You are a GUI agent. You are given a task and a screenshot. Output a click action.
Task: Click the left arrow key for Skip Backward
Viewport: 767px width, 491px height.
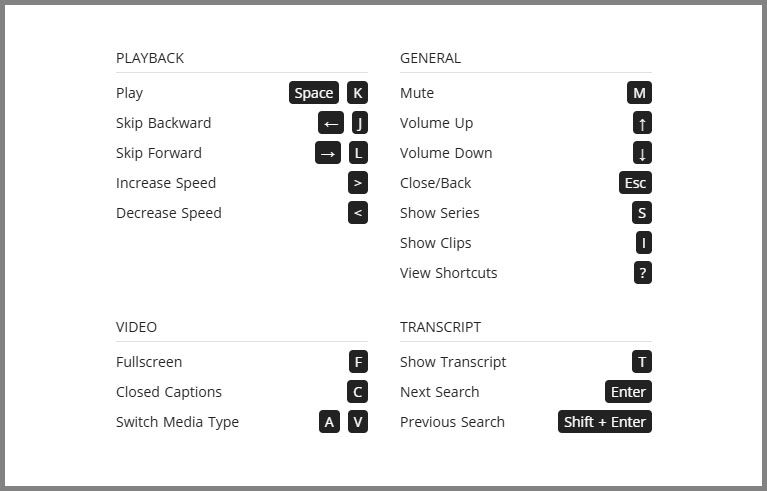tap(331, 123)
